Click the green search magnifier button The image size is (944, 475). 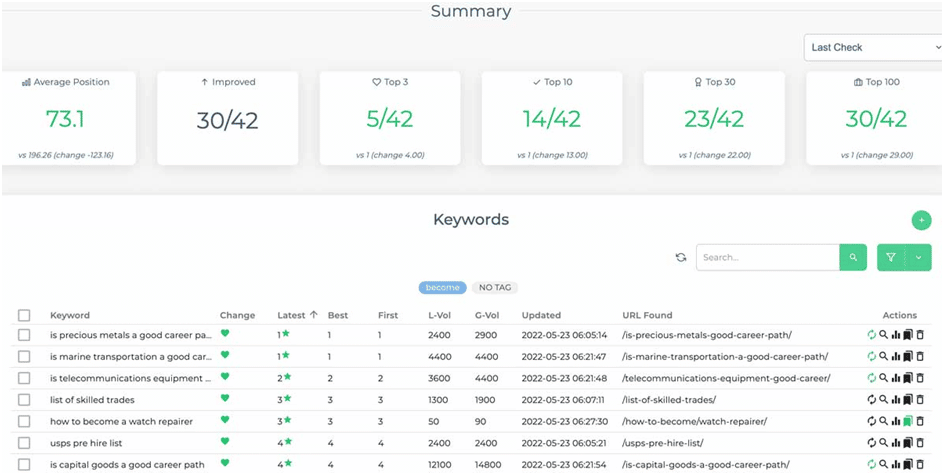(x=853, y=257)
